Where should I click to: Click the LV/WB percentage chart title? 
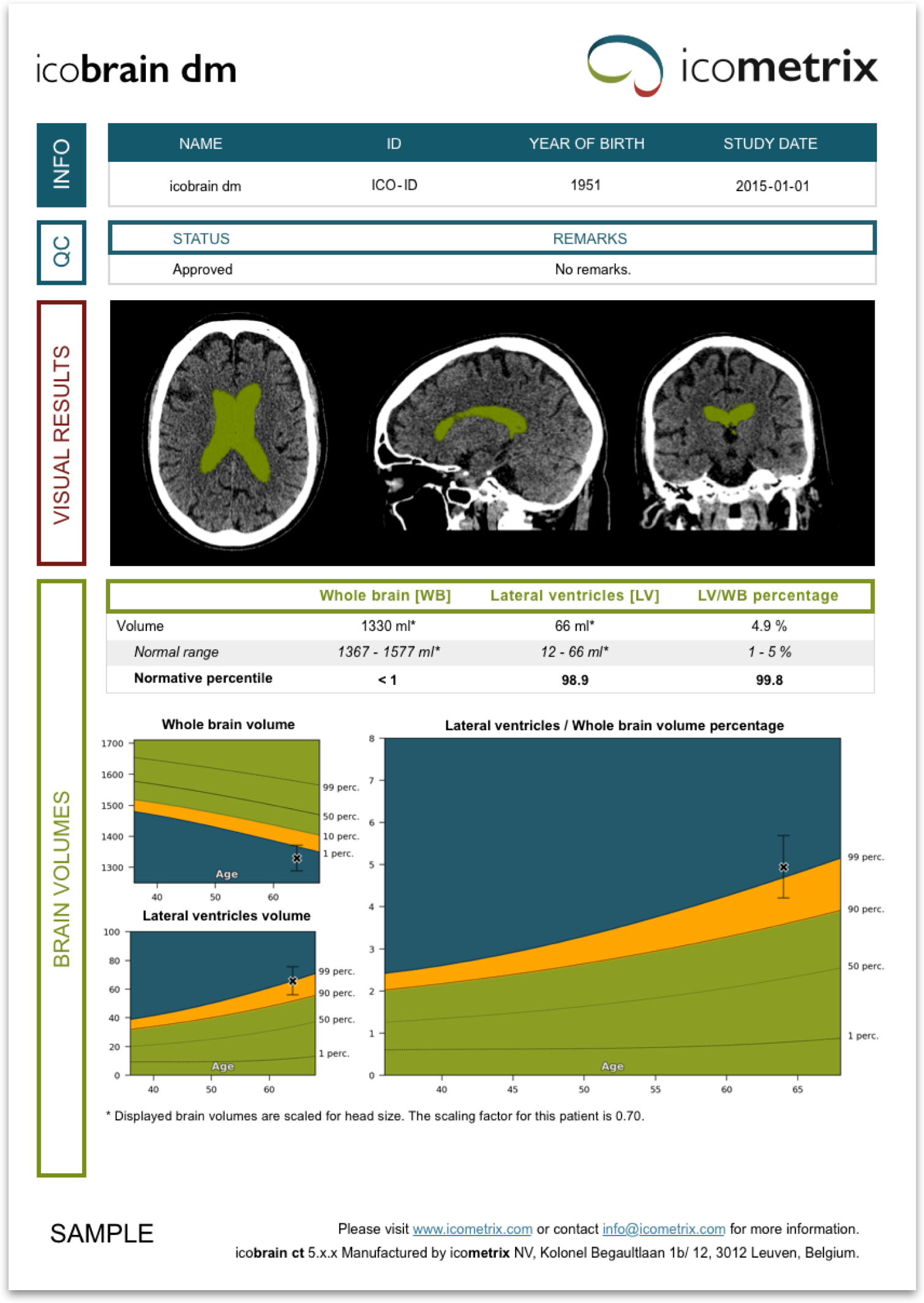point(614,726)
